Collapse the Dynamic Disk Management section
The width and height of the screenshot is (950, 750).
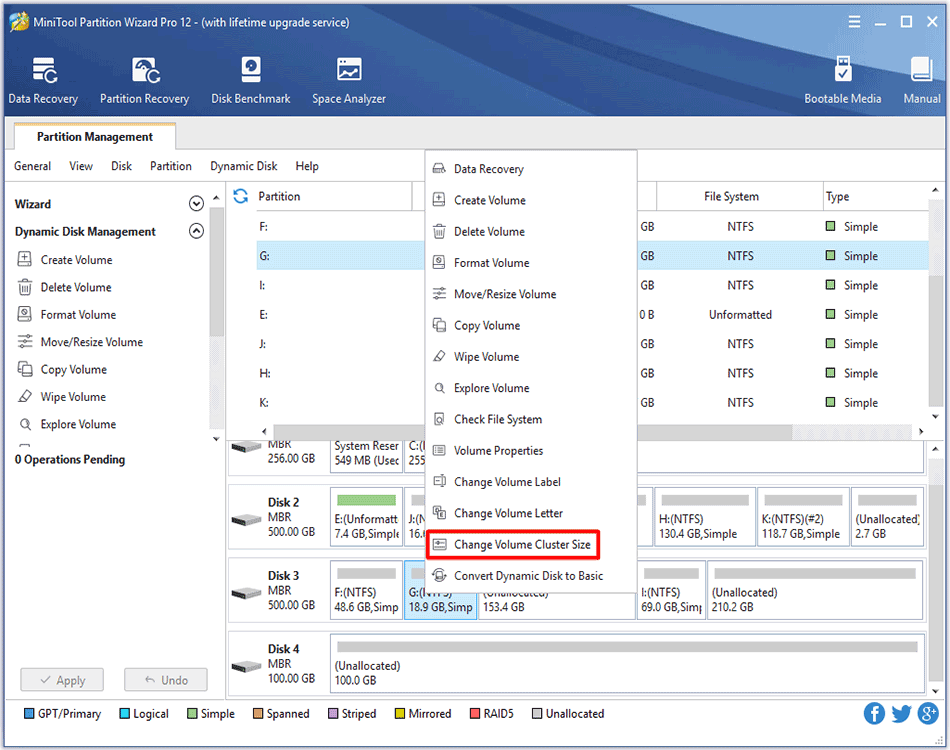coord(196,231)
